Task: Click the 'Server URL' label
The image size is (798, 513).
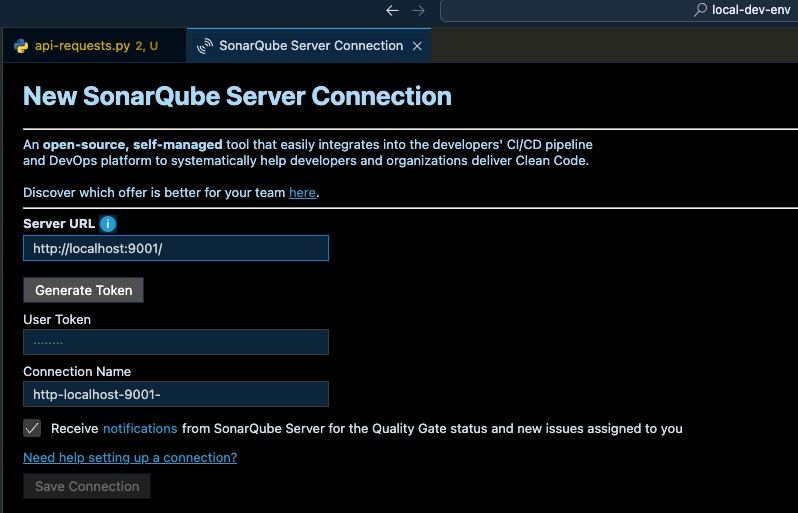Action: coord(59,223)
